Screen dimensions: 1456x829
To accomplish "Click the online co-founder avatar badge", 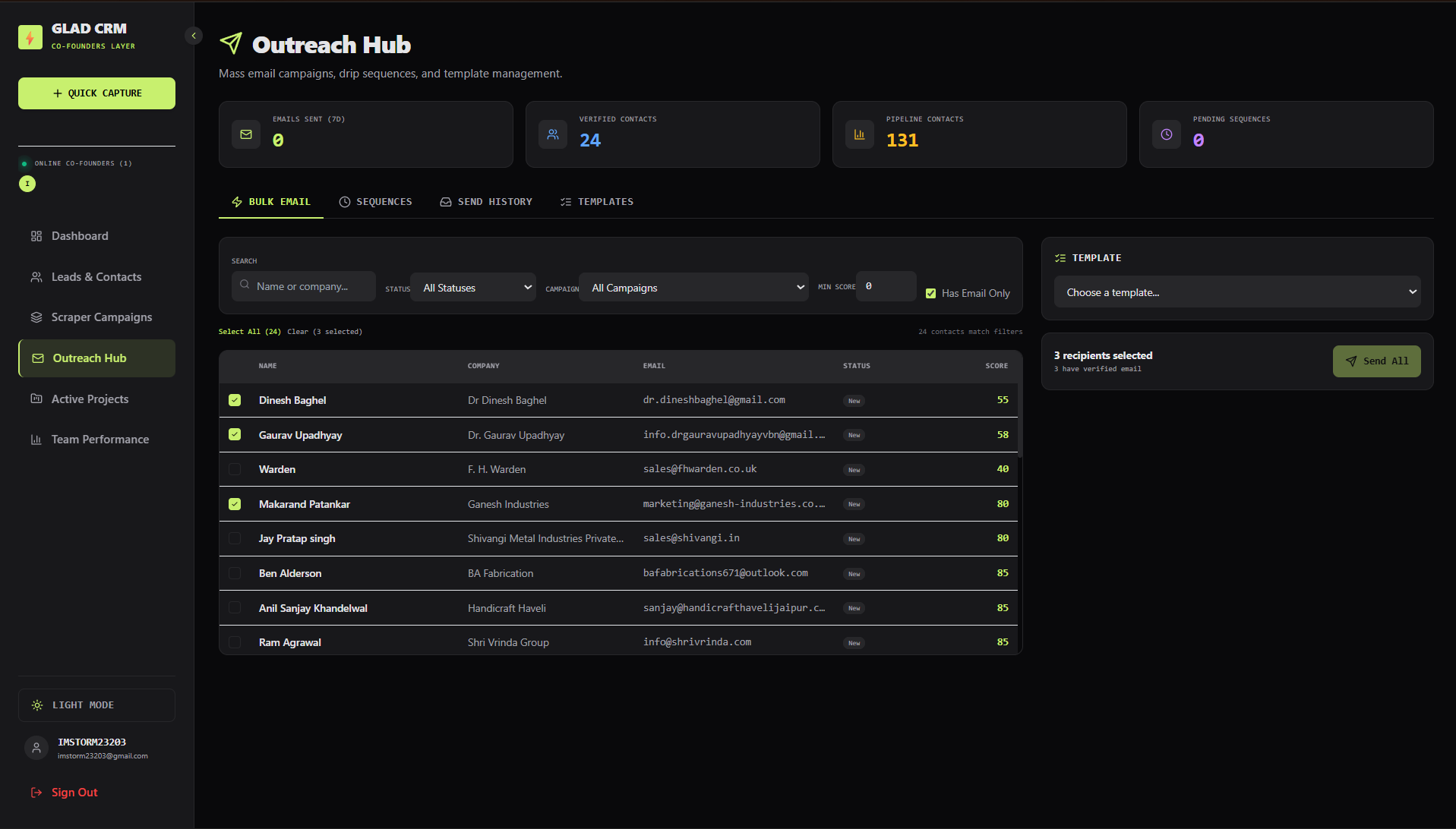I will pyautogui.click(x=27, y=184).
